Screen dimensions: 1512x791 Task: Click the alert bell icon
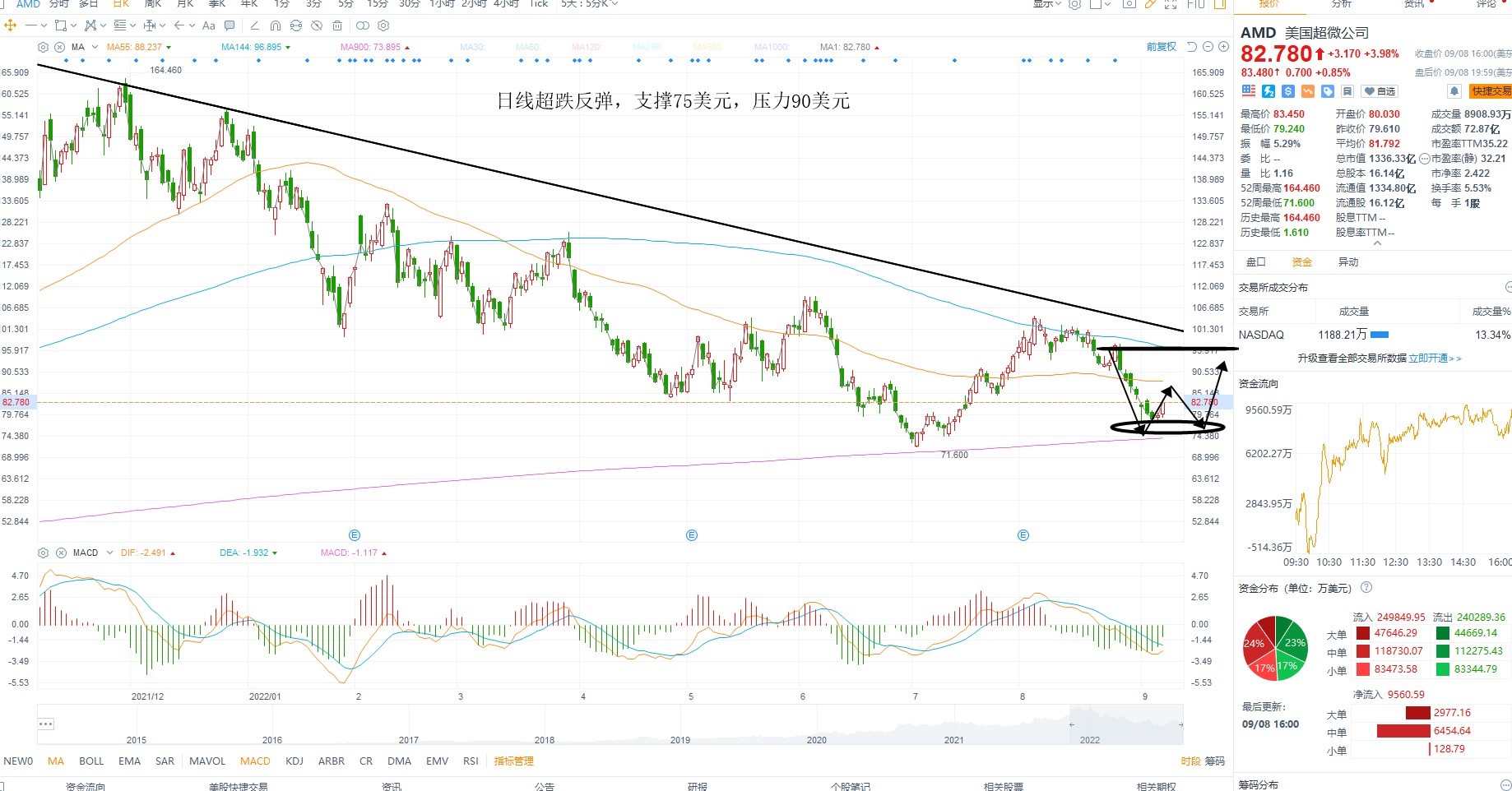click(x=1454, y=91)
